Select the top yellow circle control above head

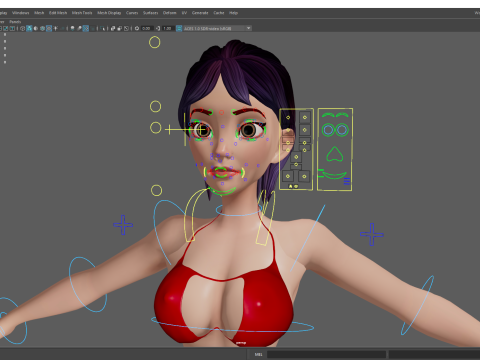tap(155, 42)
